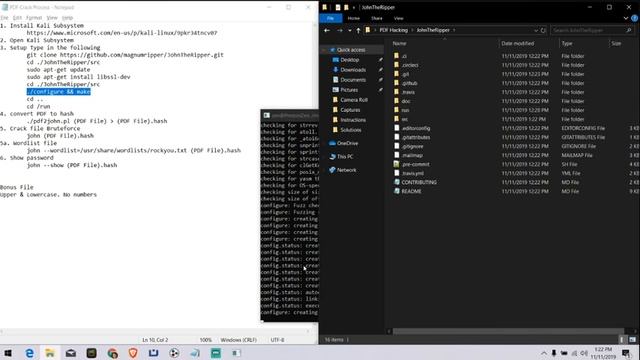This screenshot has width=640, height=360.
Task: Open Camera Roll in navigation pane
Action: (353, 100)
